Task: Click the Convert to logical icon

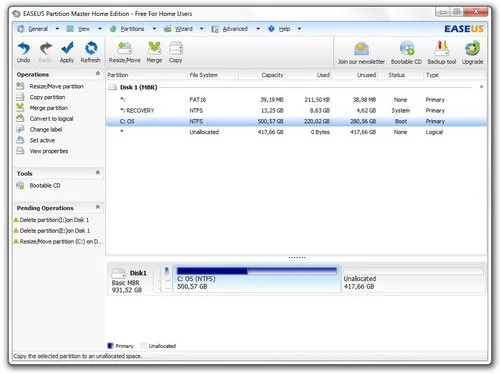Action: [20, 118]
